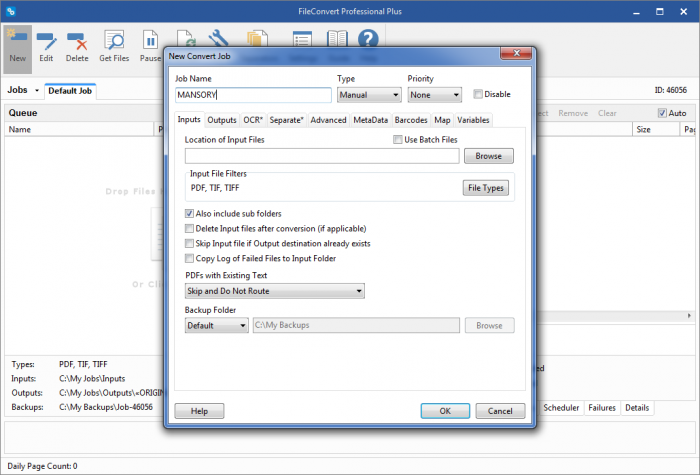700x475 pixels.
Task: Open the Scheduler tab in main window
Action: pyautogui.click(x=561, y=408)
